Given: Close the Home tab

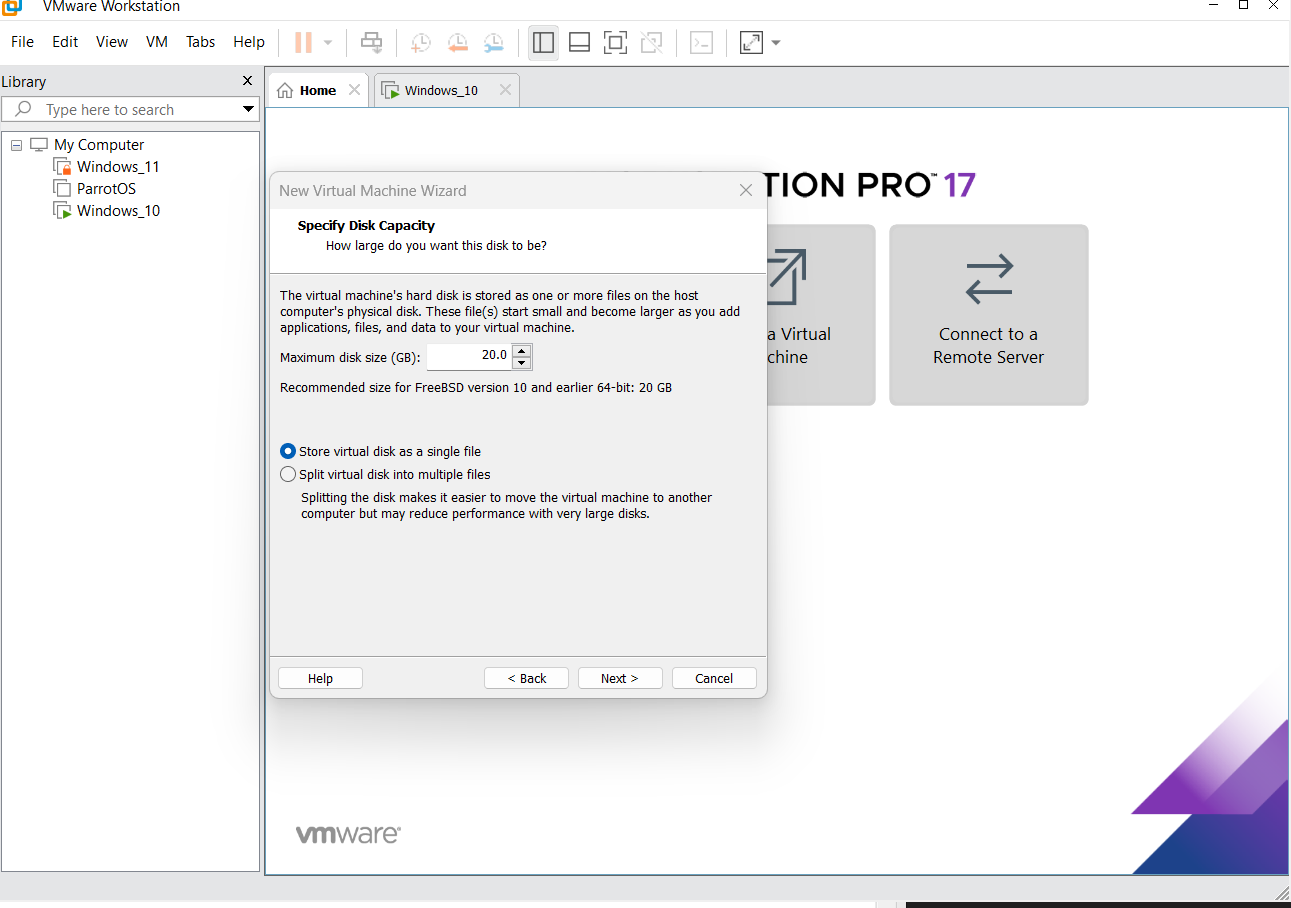Looking at the screenshot, I should point(354,90).
